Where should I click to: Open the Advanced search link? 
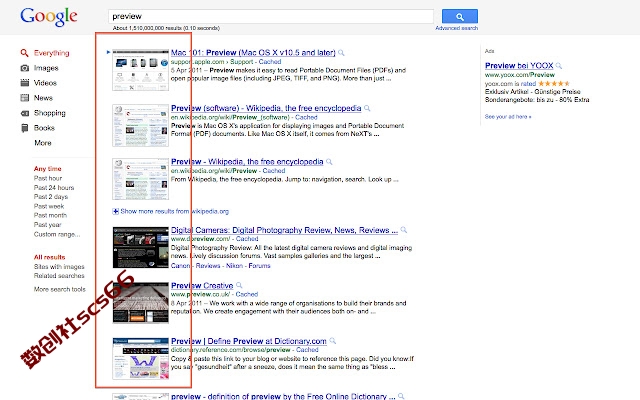(x=456, y=28)
